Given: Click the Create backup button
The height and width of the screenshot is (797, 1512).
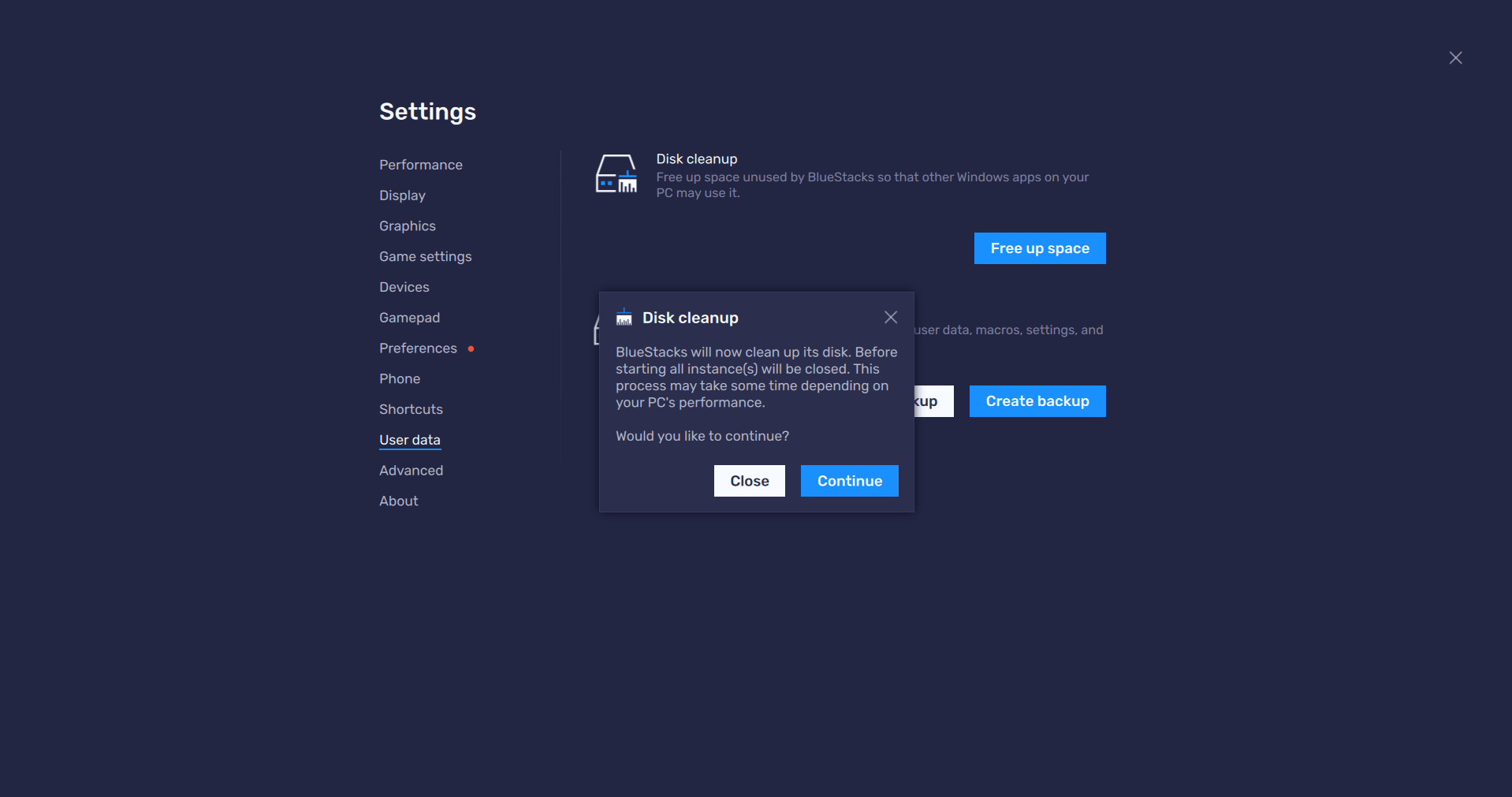Looking at the screenshot, I should click(1037, 401).
